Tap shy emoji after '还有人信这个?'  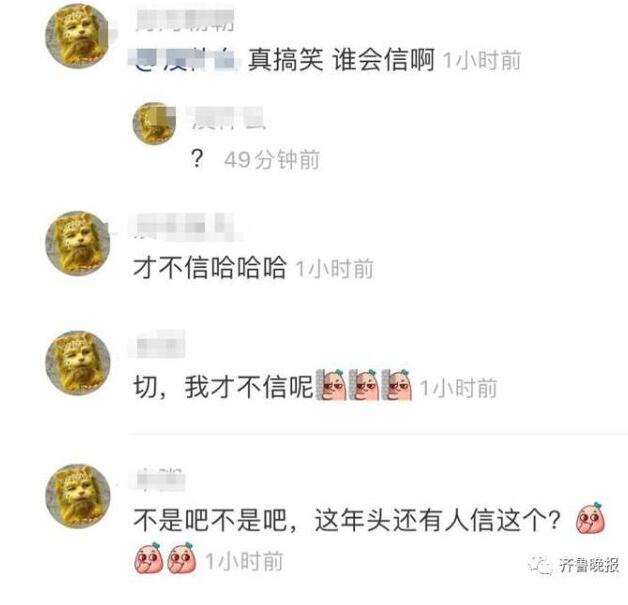click(x=590, y=518)
